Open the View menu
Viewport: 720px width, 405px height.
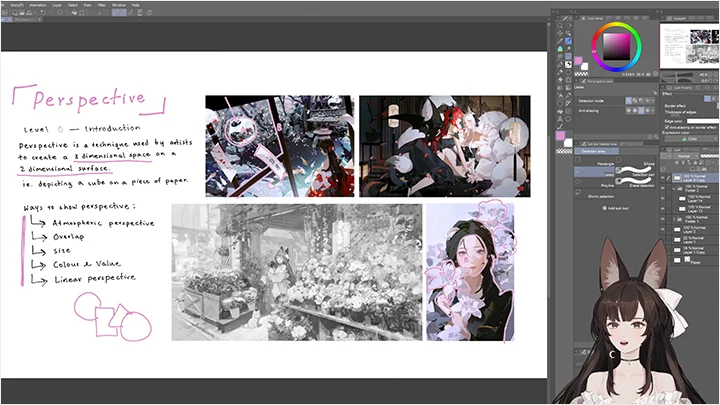point(87,5)
